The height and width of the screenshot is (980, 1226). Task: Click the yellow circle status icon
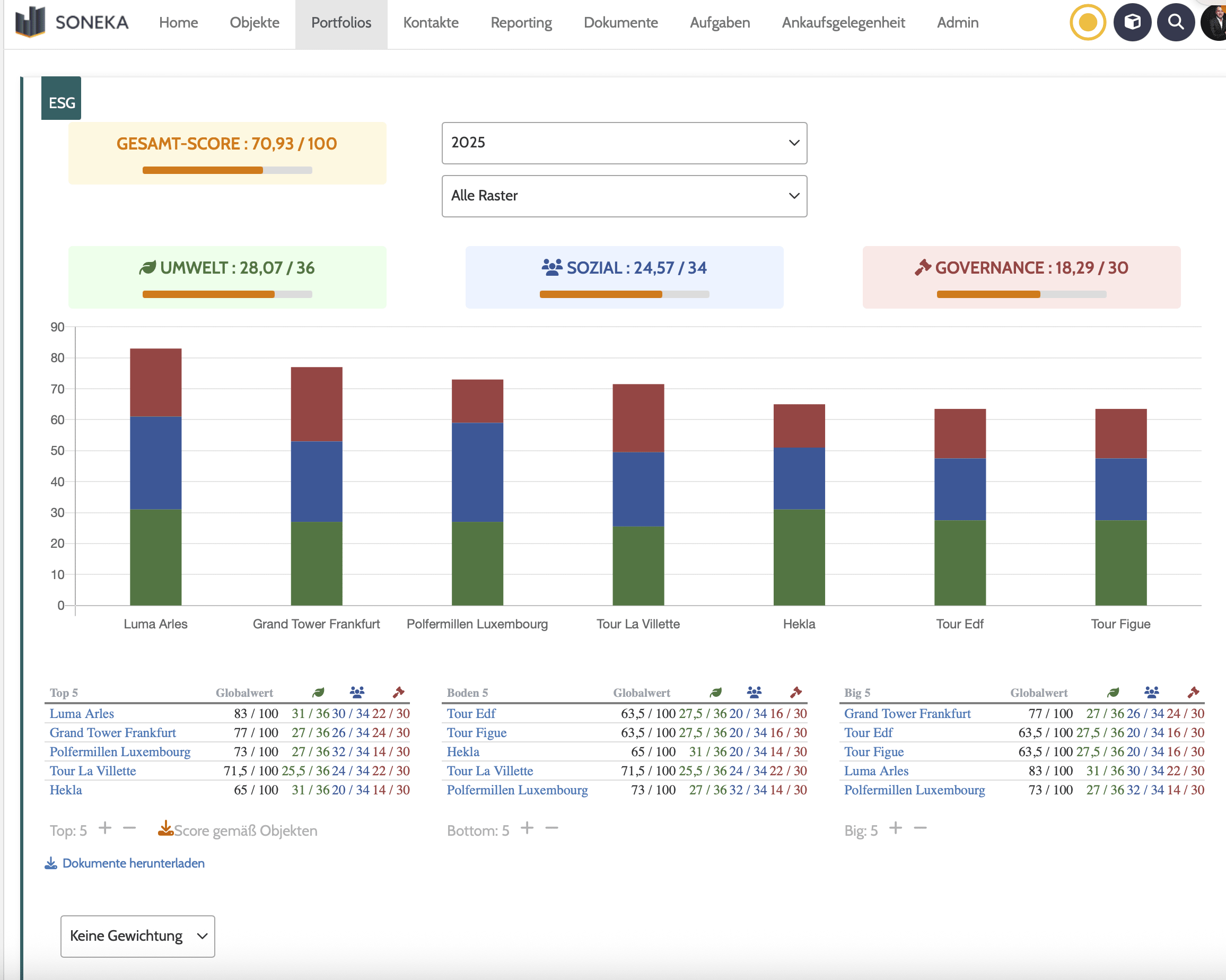(x=1087, y=23)
